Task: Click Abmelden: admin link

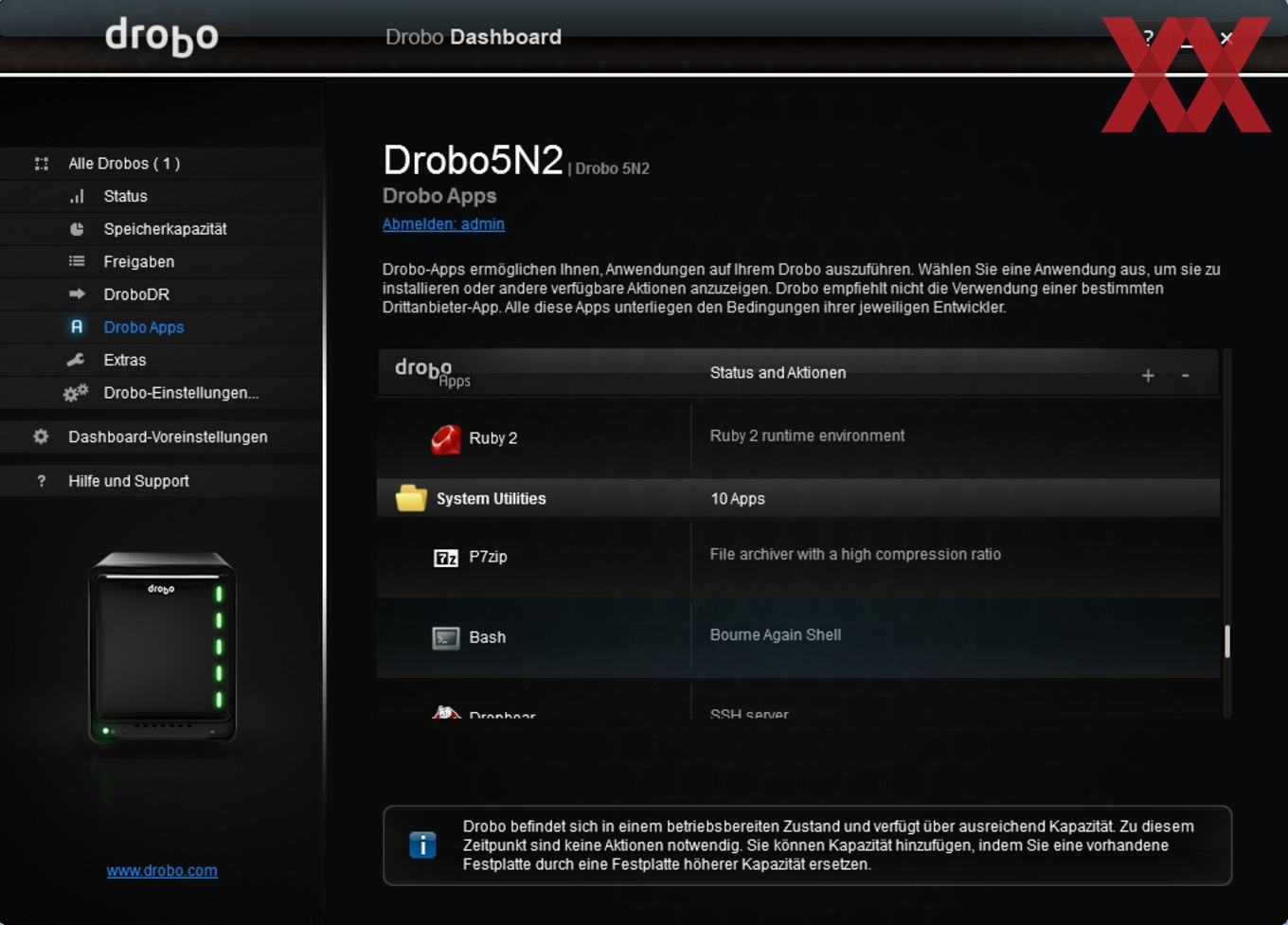Action: coord(443,224)
